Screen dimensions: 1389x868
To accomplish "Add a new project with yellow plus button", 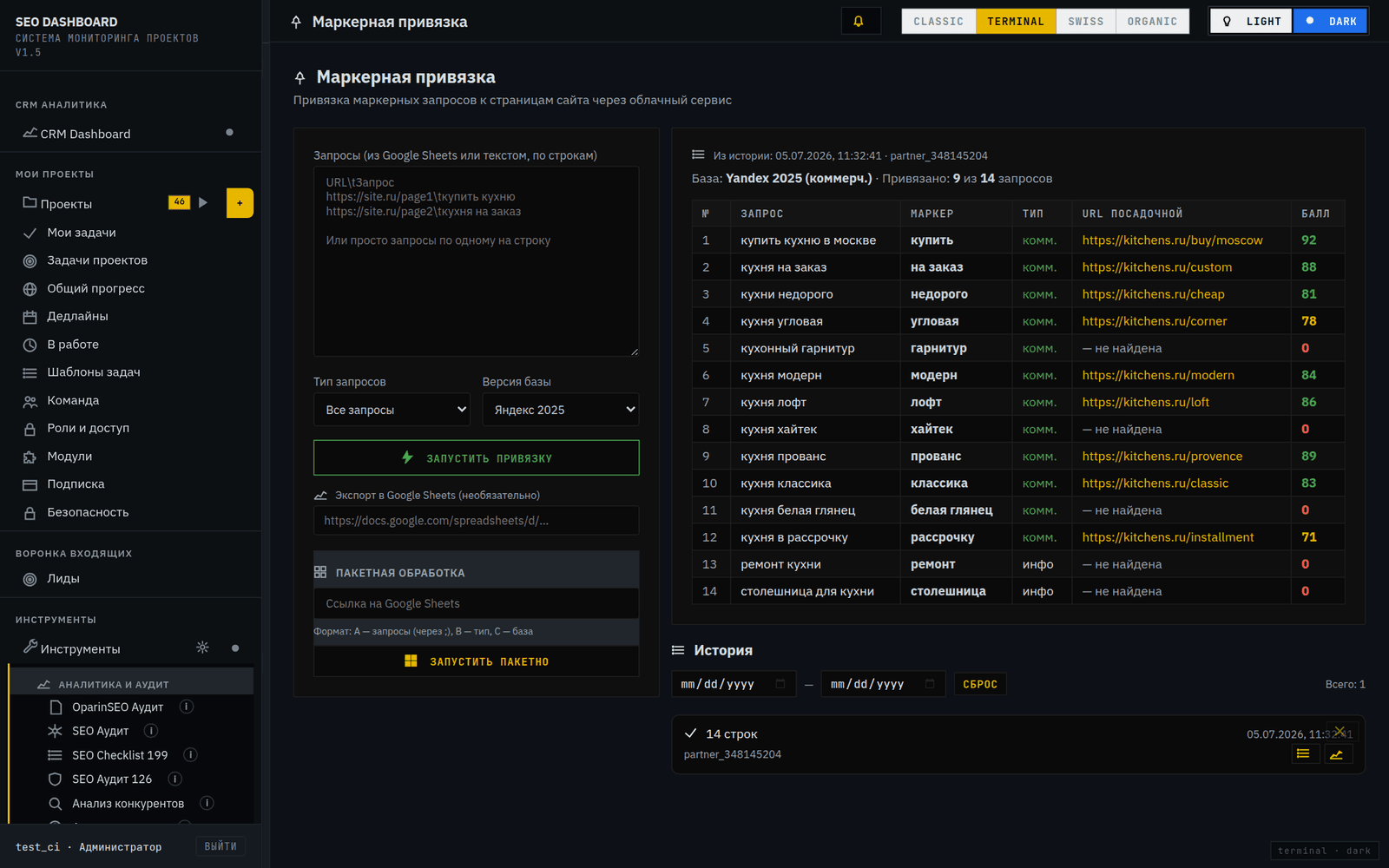I will click(240, 203).
